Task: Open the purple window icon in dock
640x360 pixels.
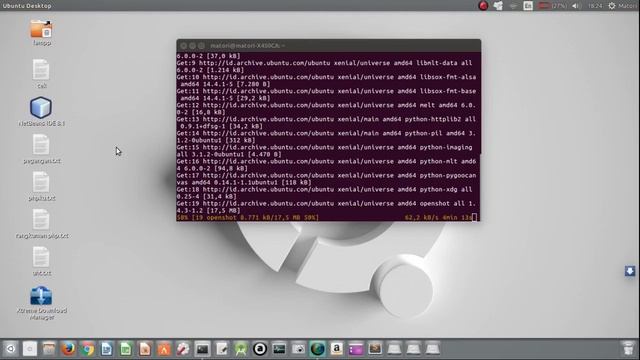Action: [356, 349]
